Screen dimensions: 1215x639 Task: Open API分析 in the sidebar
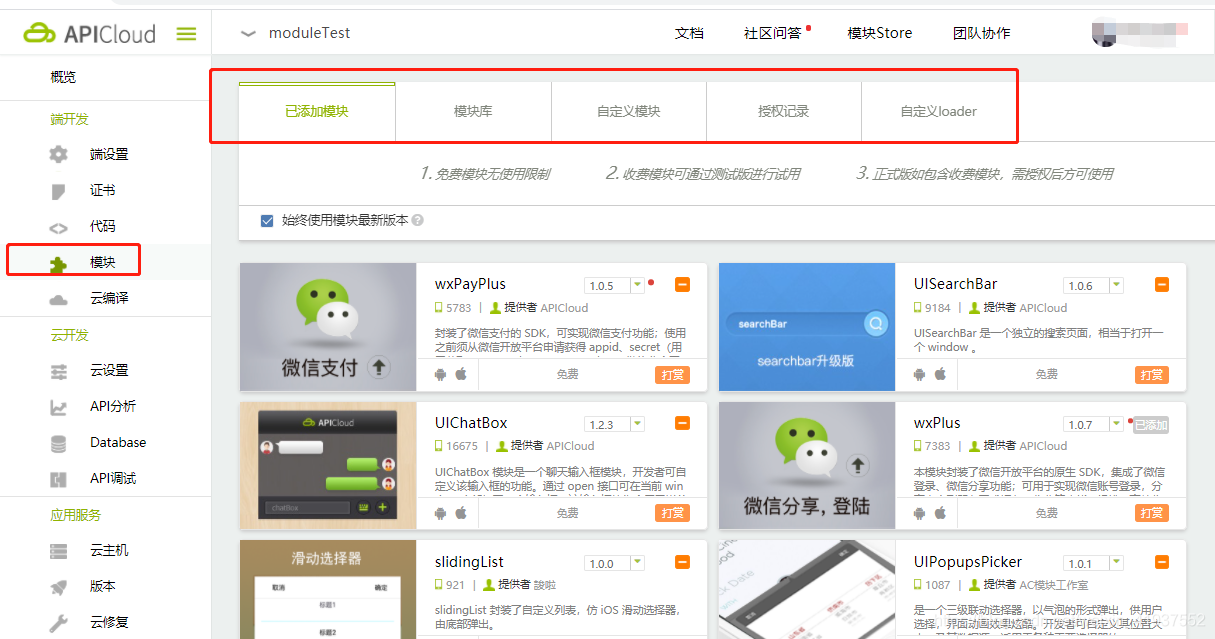pos(113,406)
